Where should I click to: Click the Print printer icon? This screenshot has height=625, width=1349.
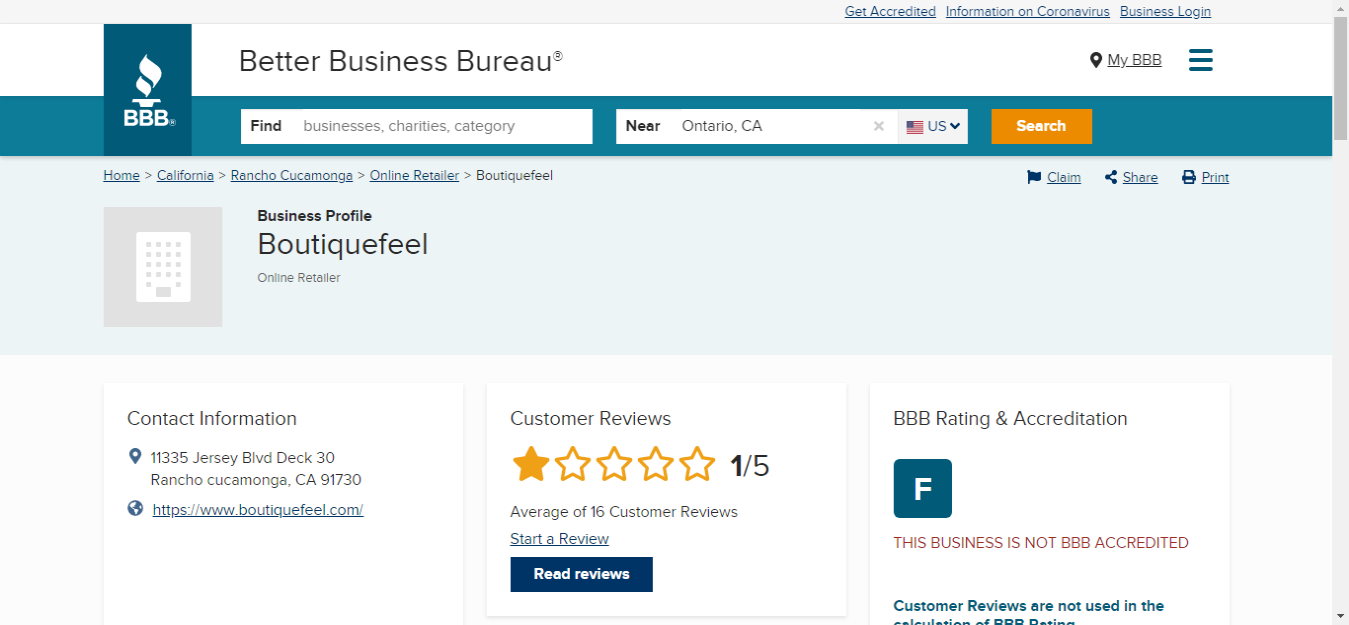(1189, 177)
